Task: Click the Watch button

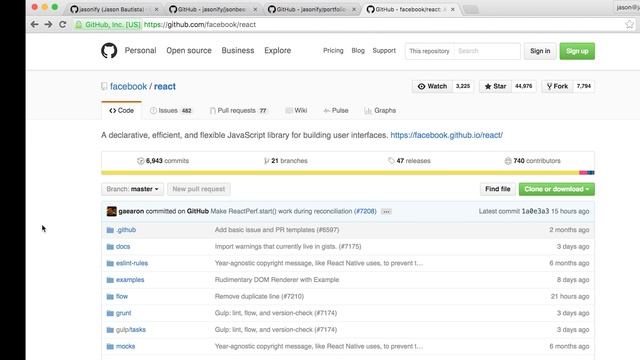Action: pos(433,86)
